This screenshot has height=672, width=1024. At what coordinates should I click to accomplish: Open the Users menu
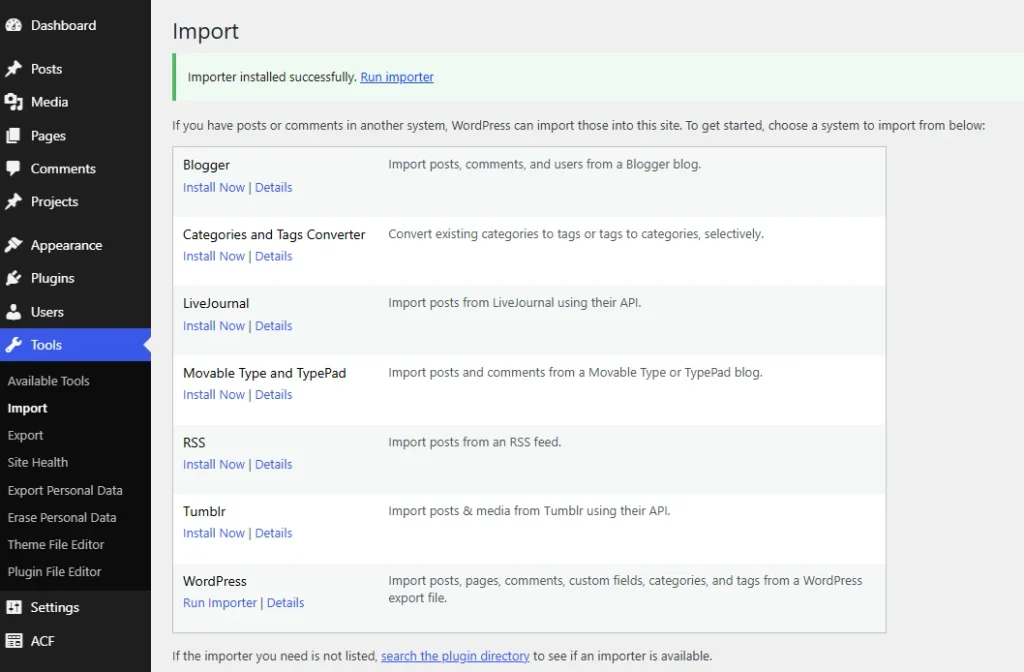point(47,312)
